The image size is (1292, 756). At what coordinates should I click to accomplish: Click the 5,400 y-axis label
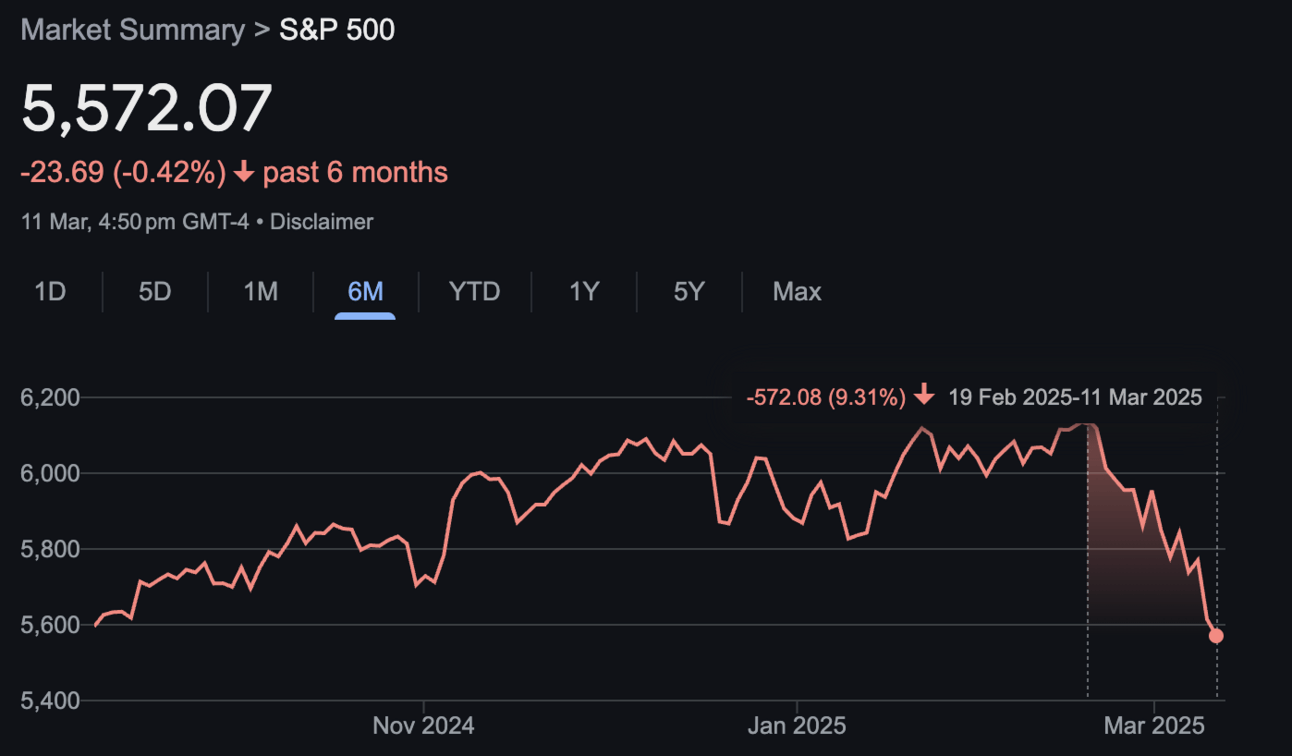tap(50, 701)
